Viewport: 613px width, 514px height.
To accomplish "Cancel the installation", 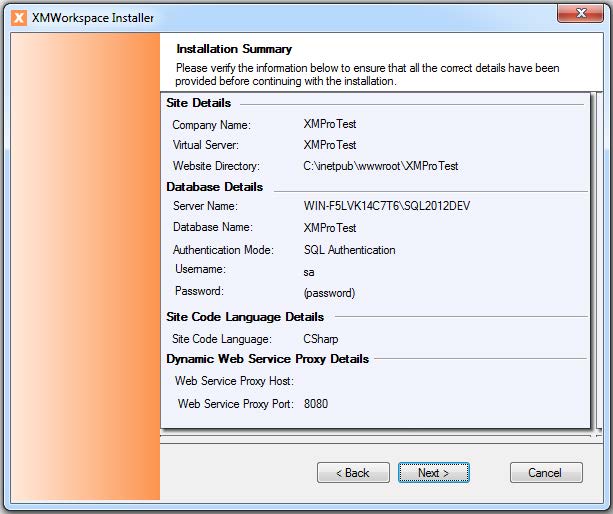I will click(546, 472).
